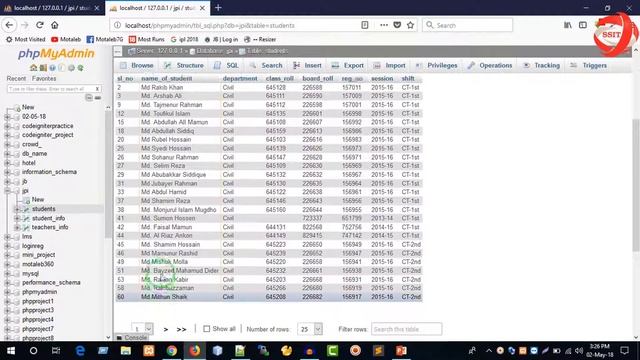Reload the browser page

tap(40, 25)
